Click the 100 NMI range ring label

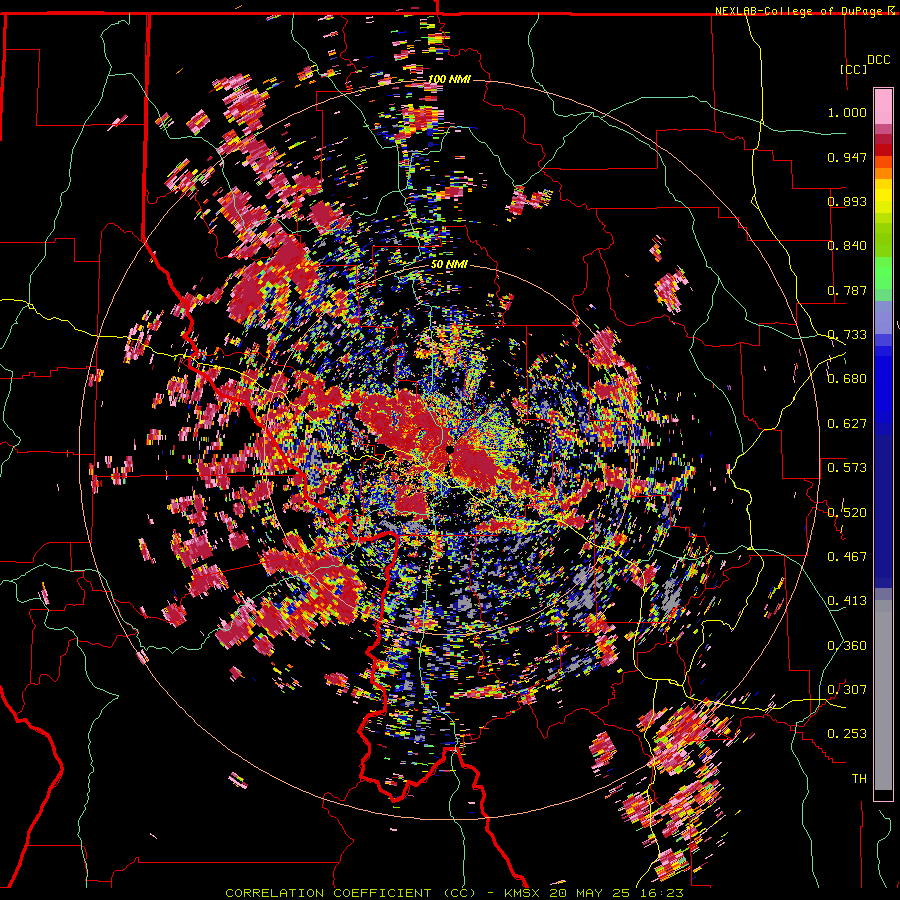[449, 79]
